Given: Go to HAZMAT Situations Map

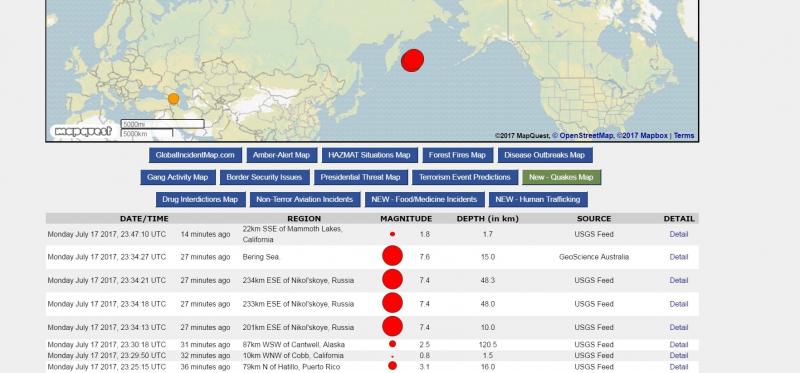Looking at the screenshot, I should tap(369, 155).
